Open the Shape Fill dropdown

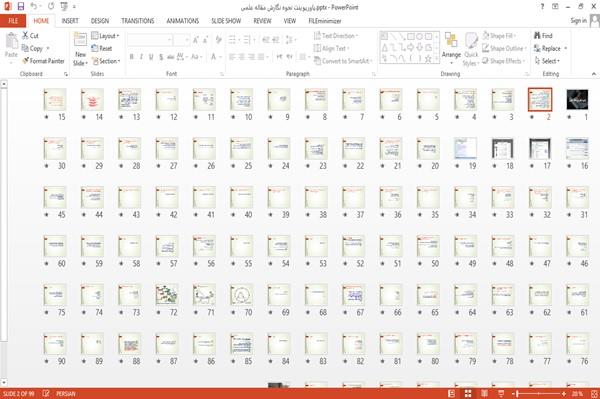(x=499, y=36)
